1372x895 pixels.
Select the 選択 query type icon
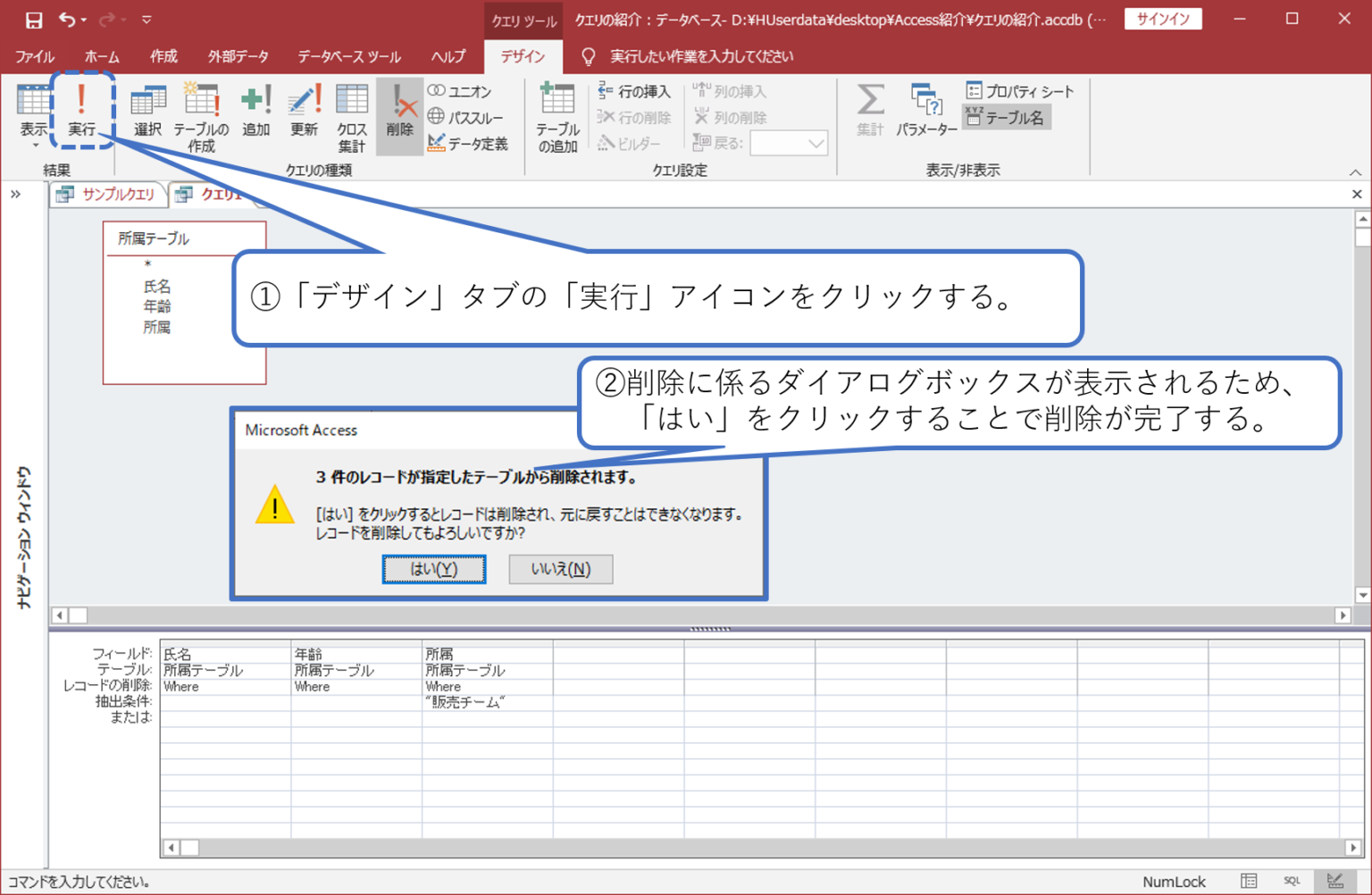(x=148, y=110)
